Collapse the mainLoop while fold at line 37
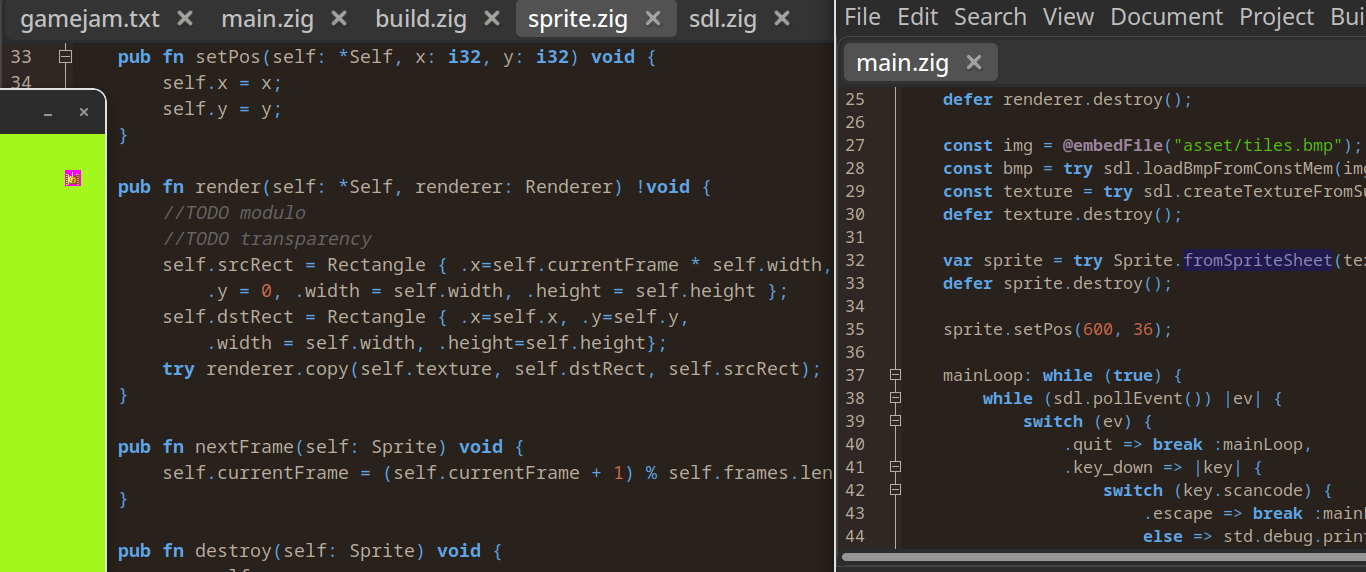This screenshot has width=1366, height=572. click(895, 375)
